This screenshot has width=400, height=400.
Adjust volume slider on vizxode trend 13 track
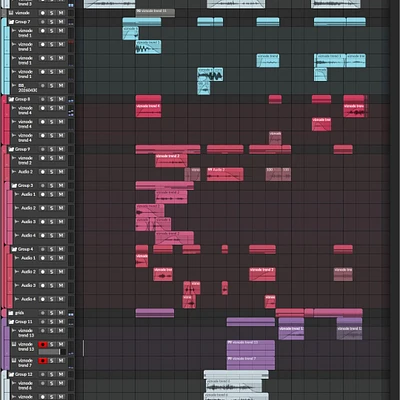pyautogui.click(x=52, y=352)
